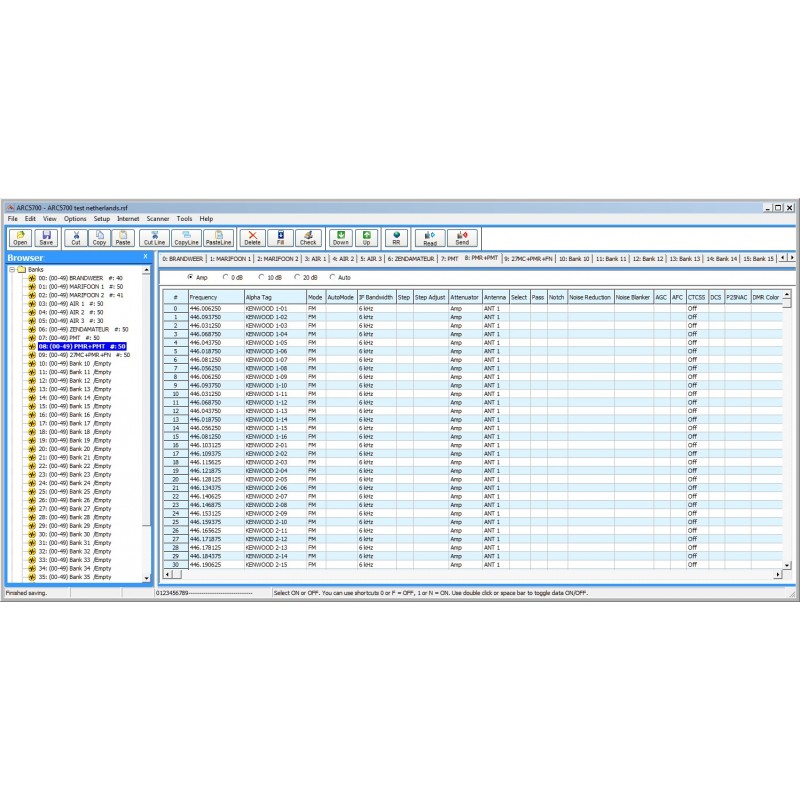Click row header number 15
Viewport: 800px width, 800px height.
pyautogui.click(x=176, y=437)
